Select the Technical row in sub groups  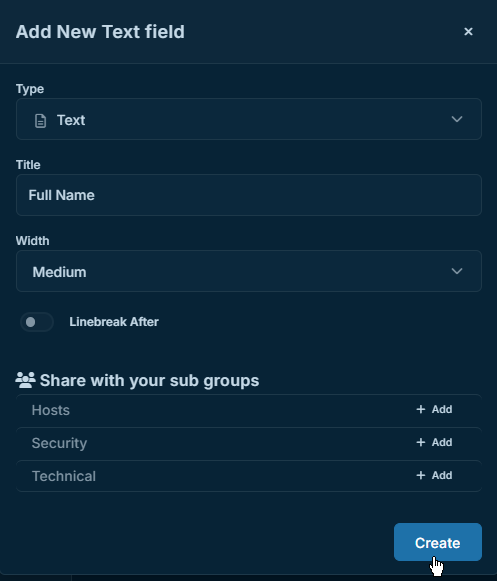tap(249, 476)
